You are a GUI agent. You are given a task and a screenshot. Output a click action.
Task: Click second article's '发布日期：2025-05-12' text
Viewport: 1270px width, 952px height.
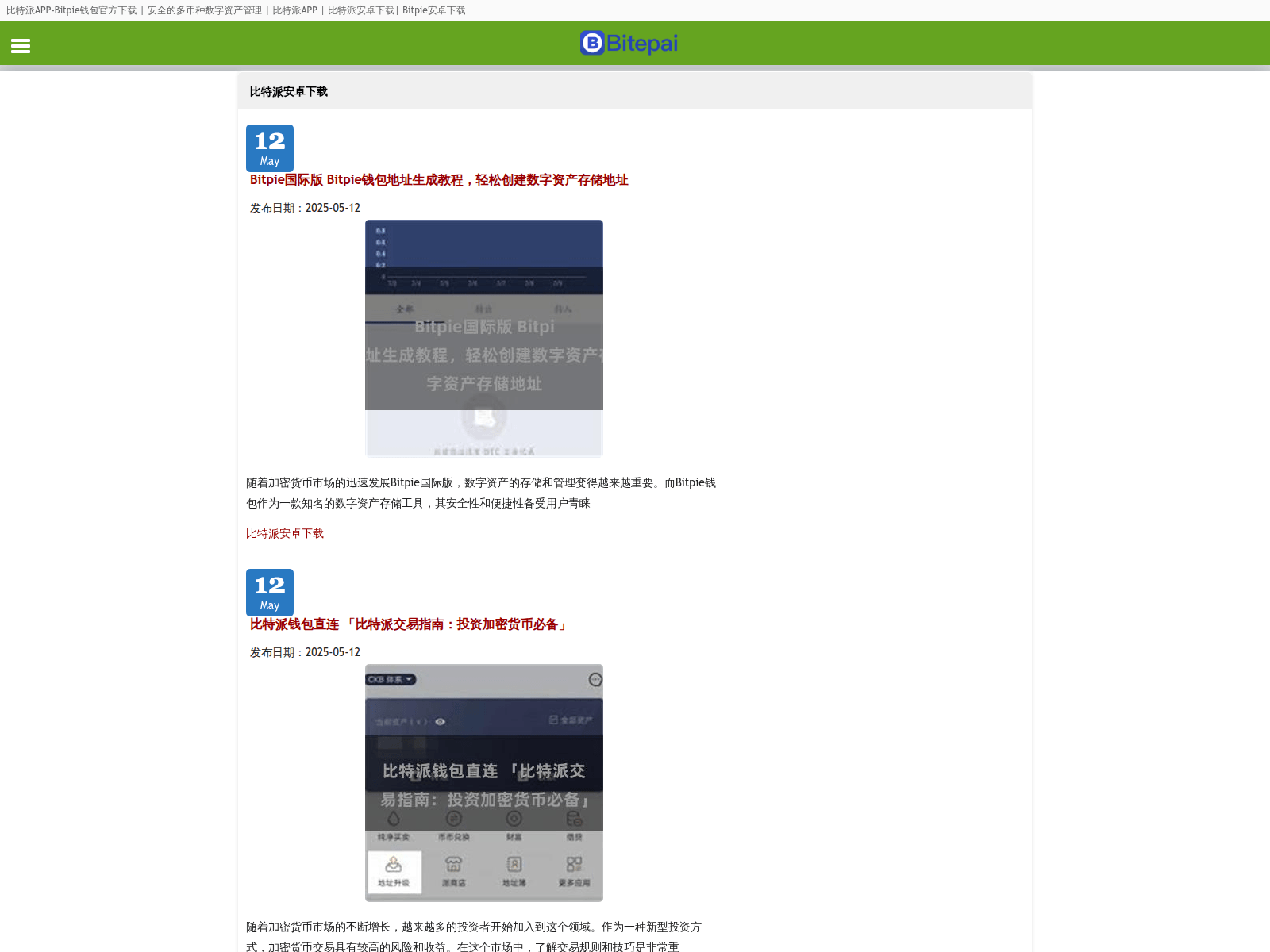tap(305, 652)
